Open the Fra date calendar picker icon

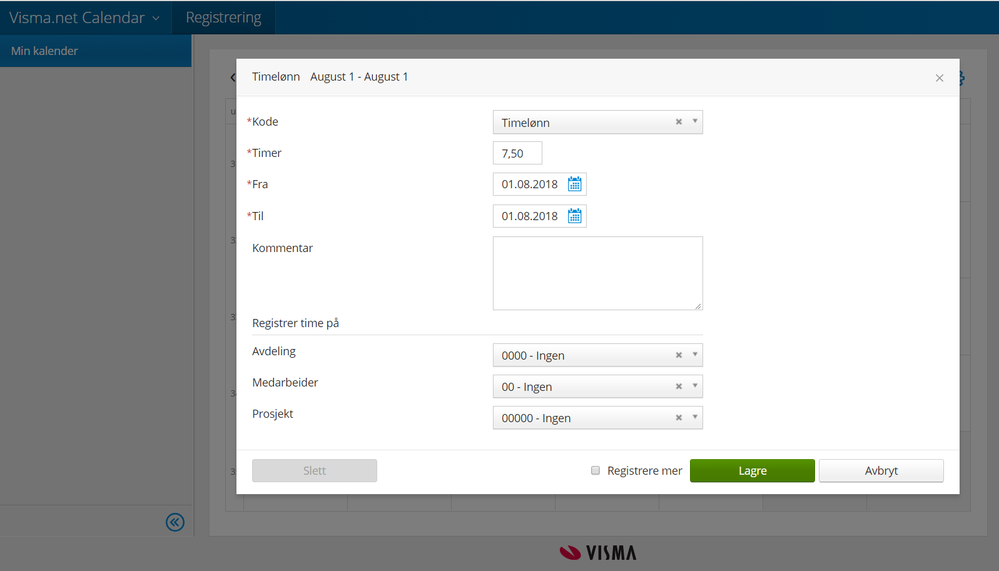click(x=575, y=184)
